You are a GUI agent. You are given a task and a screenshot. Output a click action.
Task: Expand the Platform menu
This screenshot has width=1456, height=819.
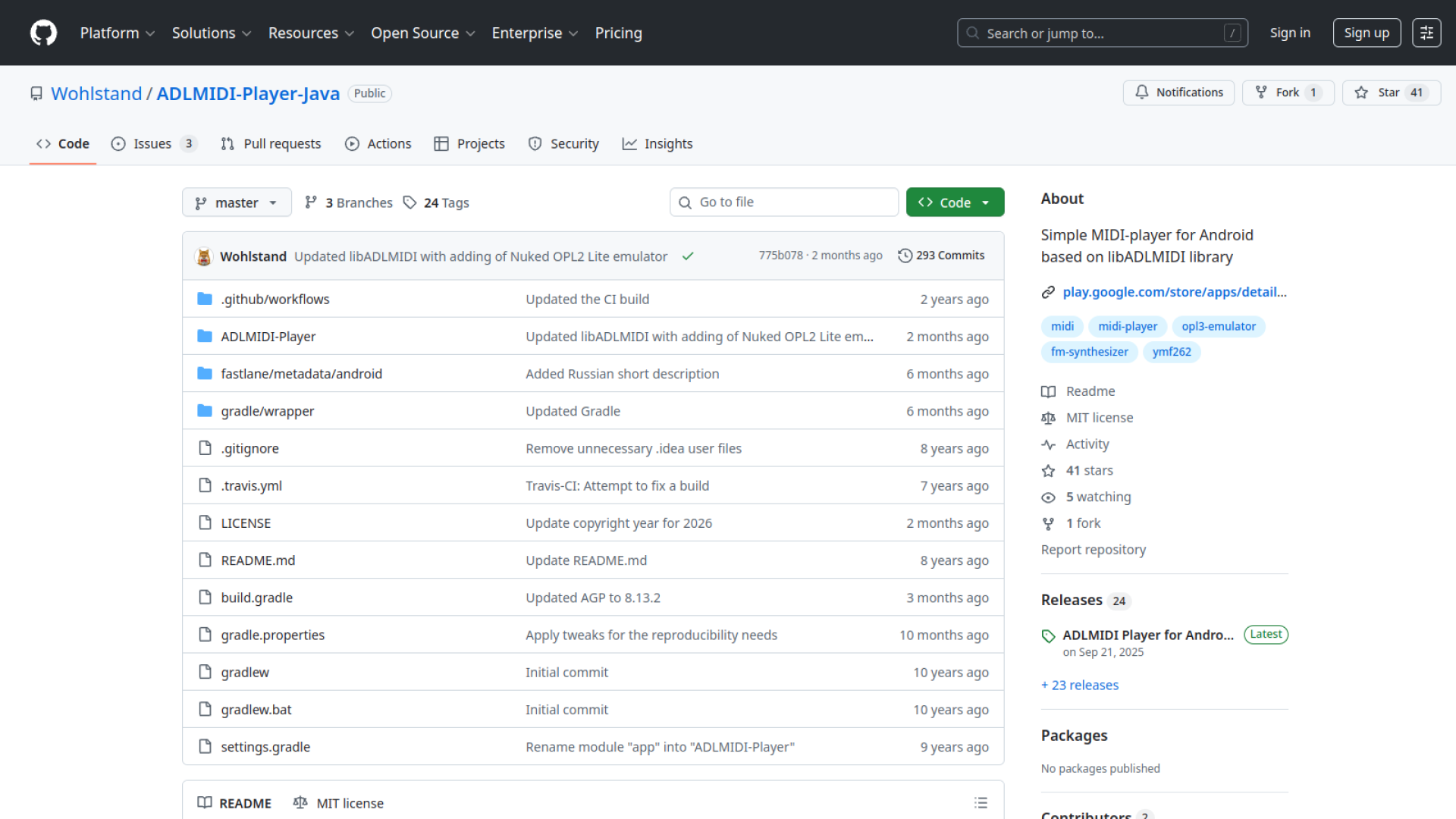pos(118,33)
